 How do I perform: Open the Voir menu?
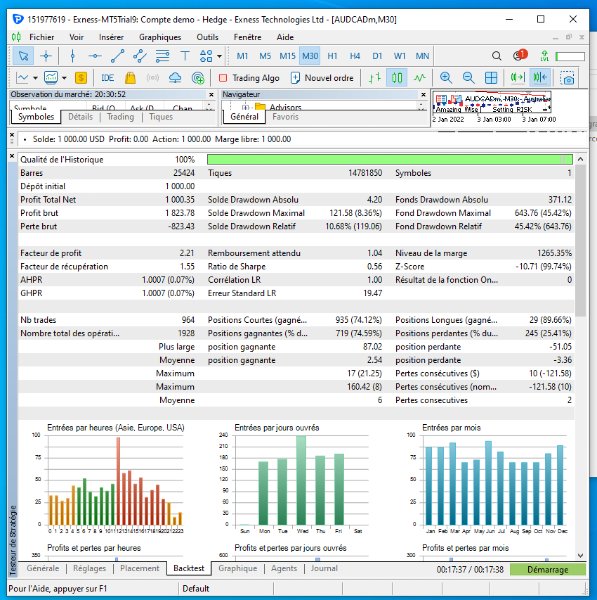[x=76, y=37]
